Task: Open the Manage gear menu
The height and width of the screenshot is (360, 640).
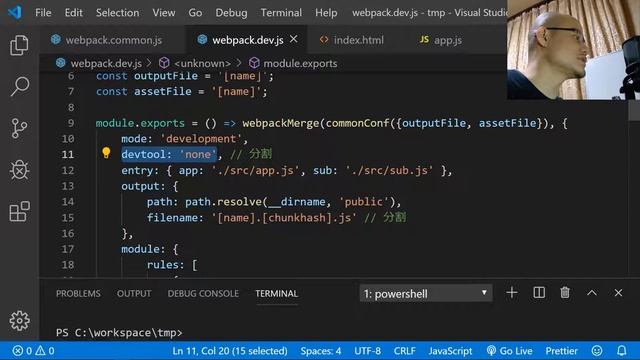Action: [x=19, y=321]
